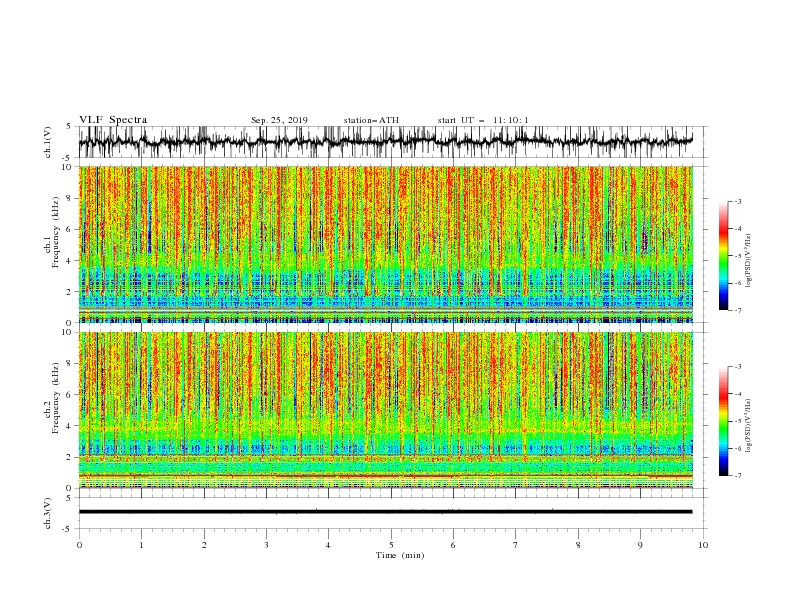Click time axis tick label "1"
The image size is (792, 612).
[141, 545]
